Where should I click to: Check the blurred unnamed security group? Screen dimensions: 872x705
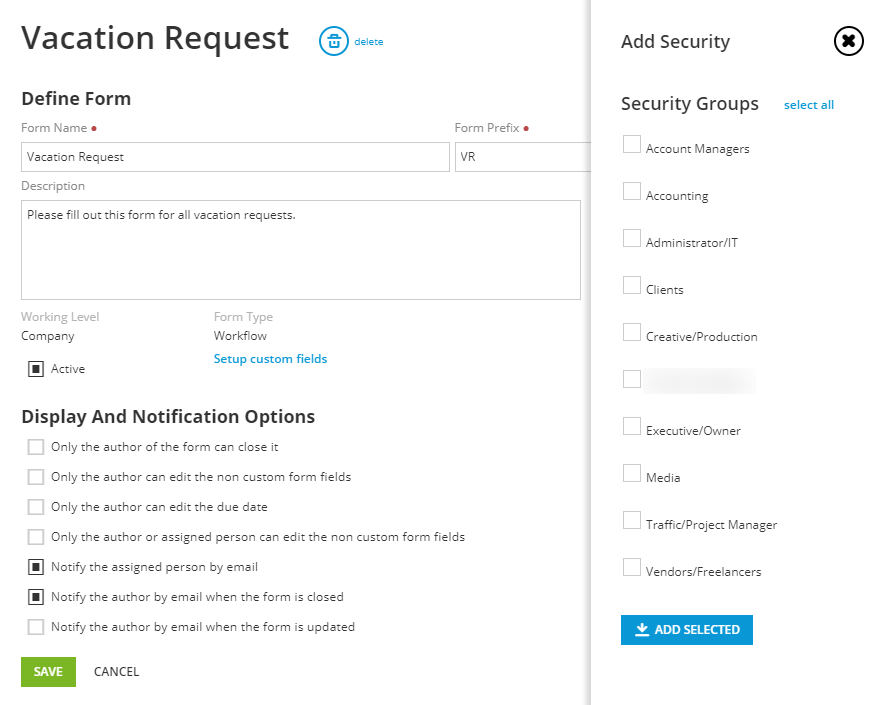(x=632, y=379)
